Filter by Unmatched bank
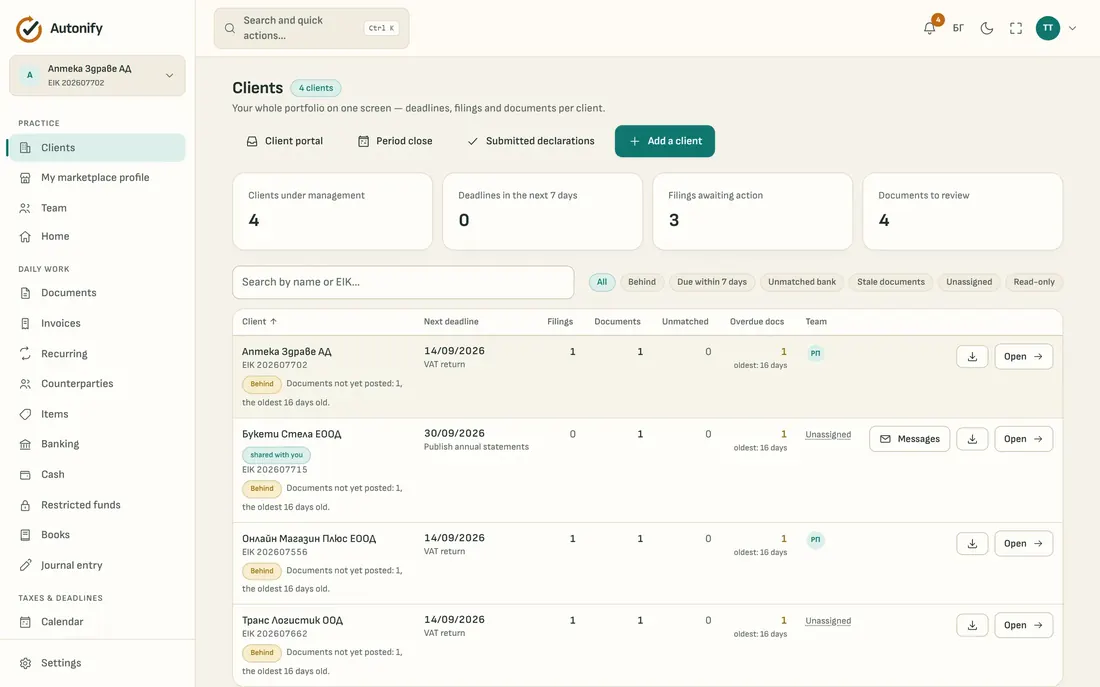 pos(802,282)
